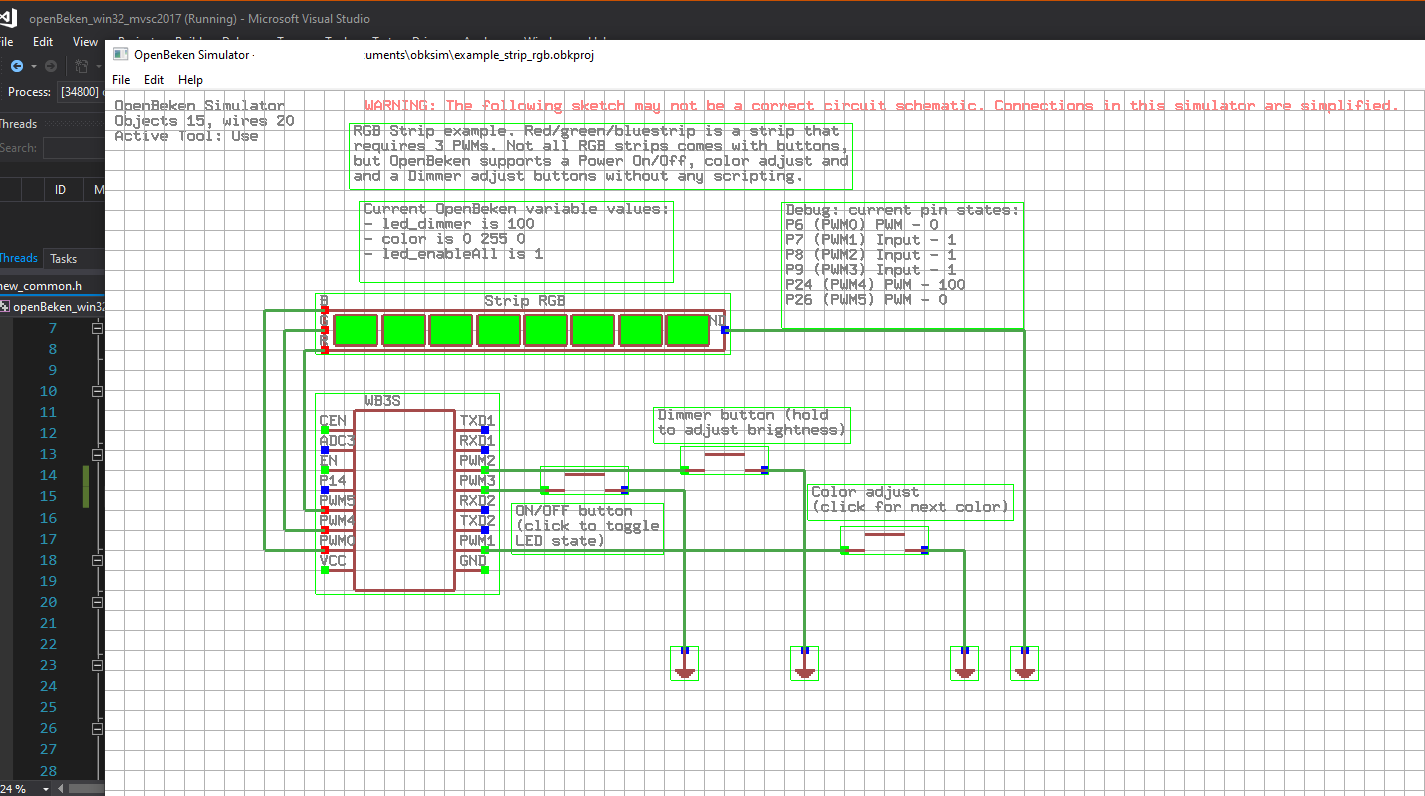
Task: Click the 'Active Tool: Use' status text
Action: 186,136
